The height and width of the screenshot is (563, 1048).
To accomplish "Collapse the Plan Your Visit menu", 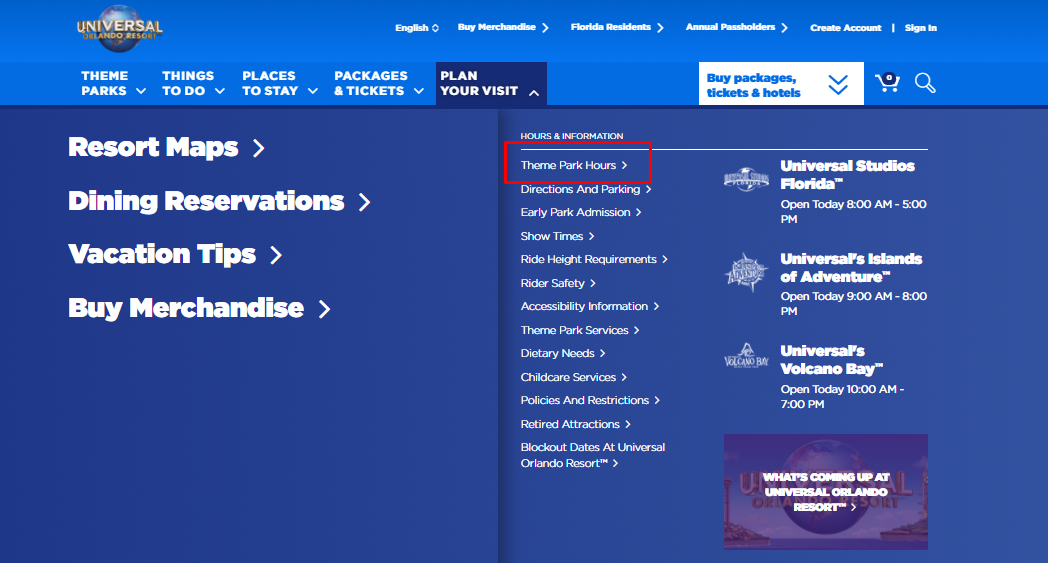I will click(490, 83).
